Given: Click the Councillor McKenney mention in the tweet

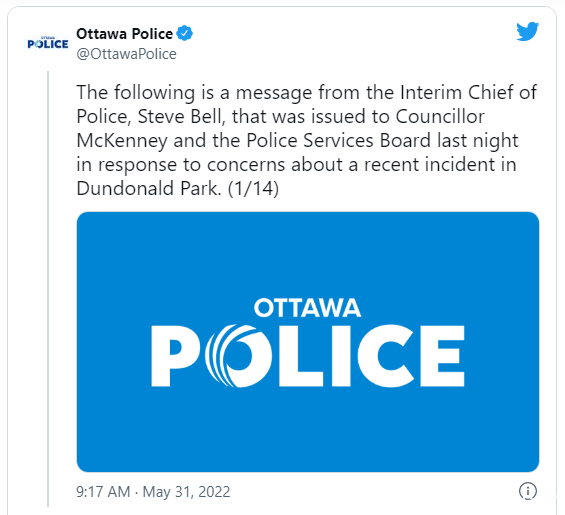Looking at the screenshot, I should pos(280,128).
